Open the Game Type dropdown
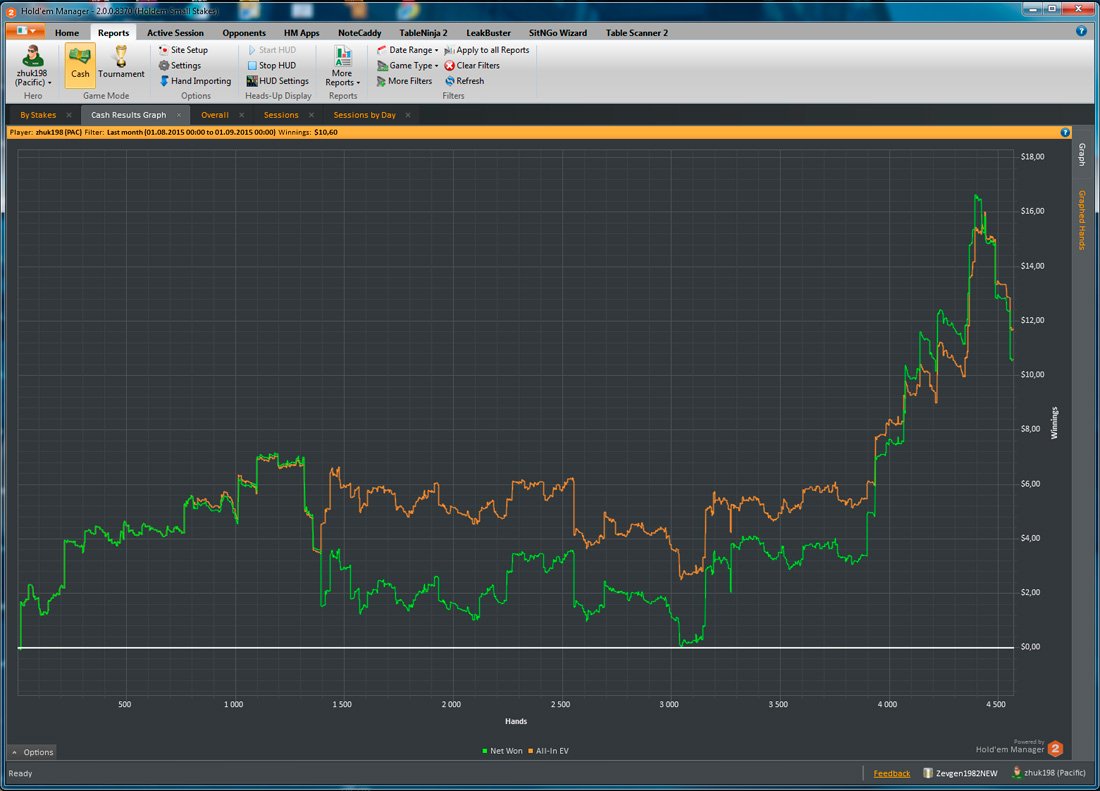1100x791 pixels. (407, 65)
